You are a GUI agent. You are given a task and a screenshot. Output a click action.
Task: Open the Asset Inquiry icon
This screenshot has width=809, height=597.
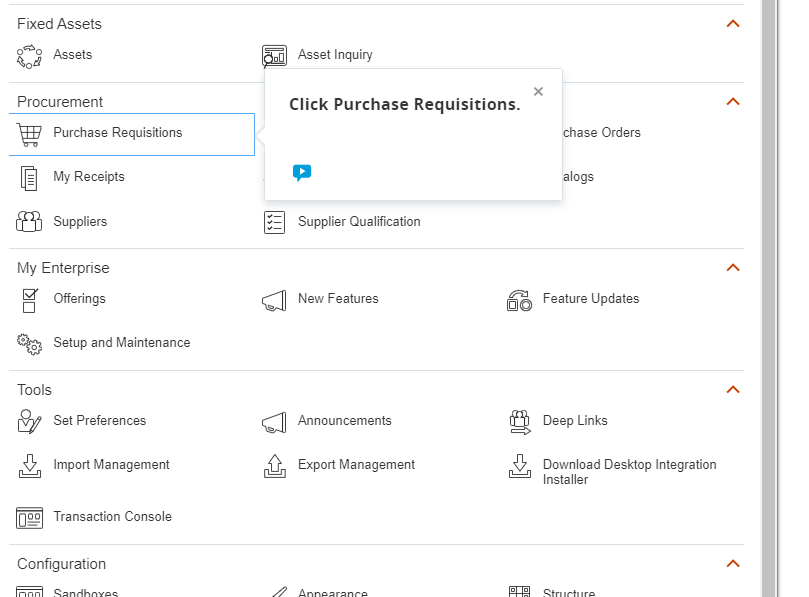point(274,56)
